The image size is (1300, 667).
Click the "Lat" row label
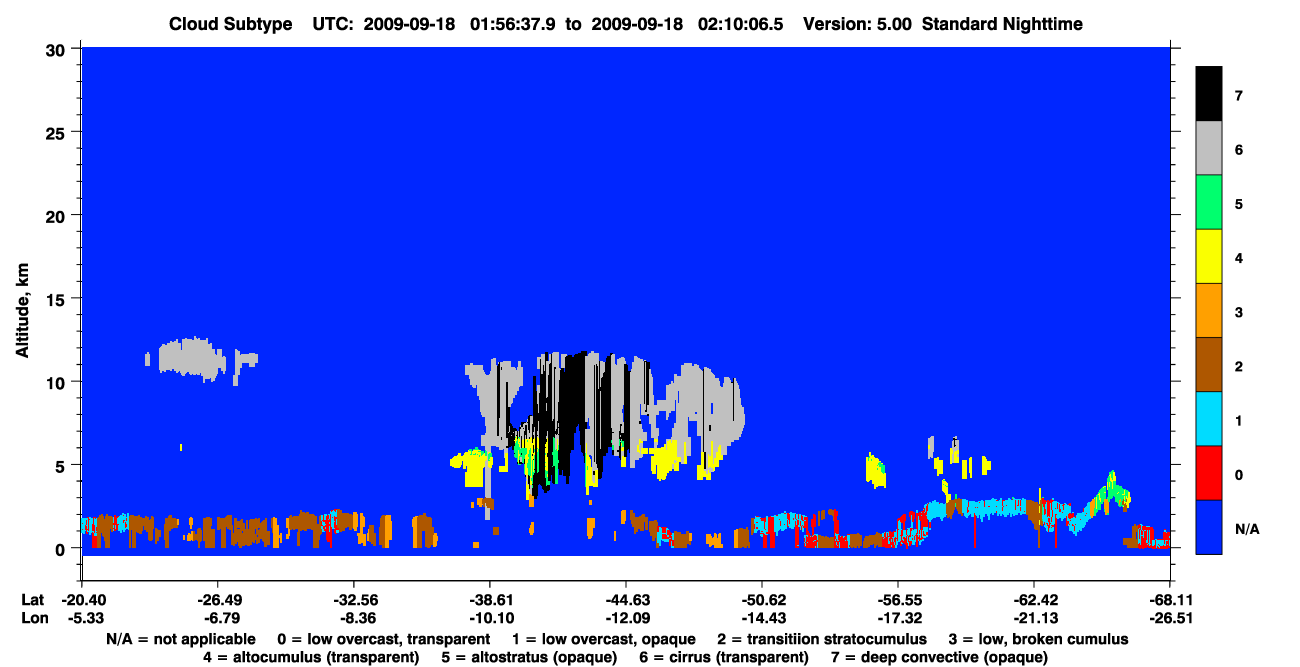(x=32, y=601)
